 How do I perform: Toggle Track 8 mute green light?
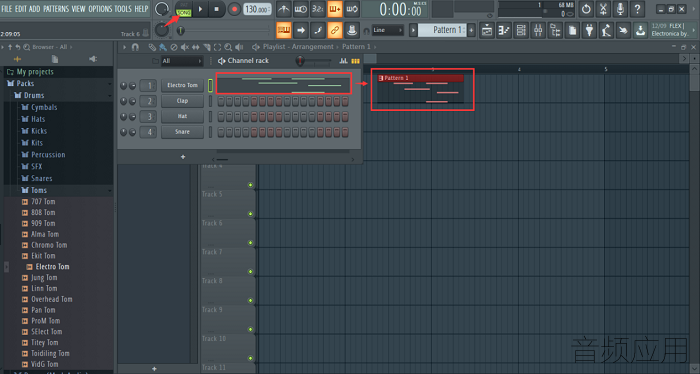(x=250, y=300)
